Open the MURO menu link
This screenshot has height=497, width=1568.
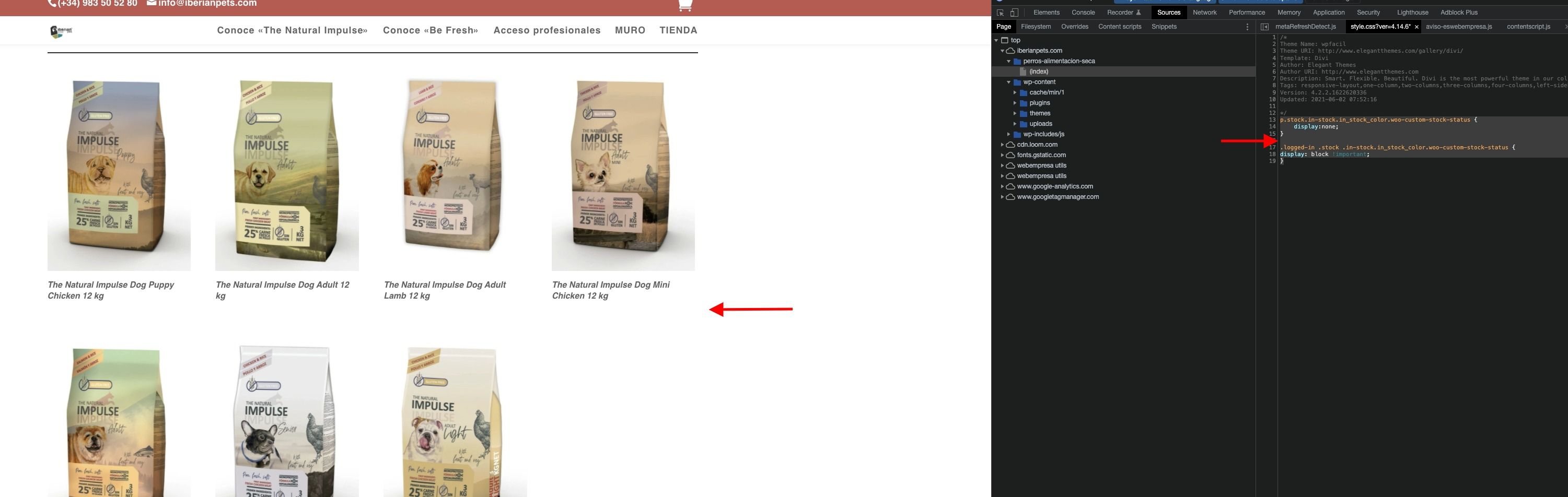[630, 30]
